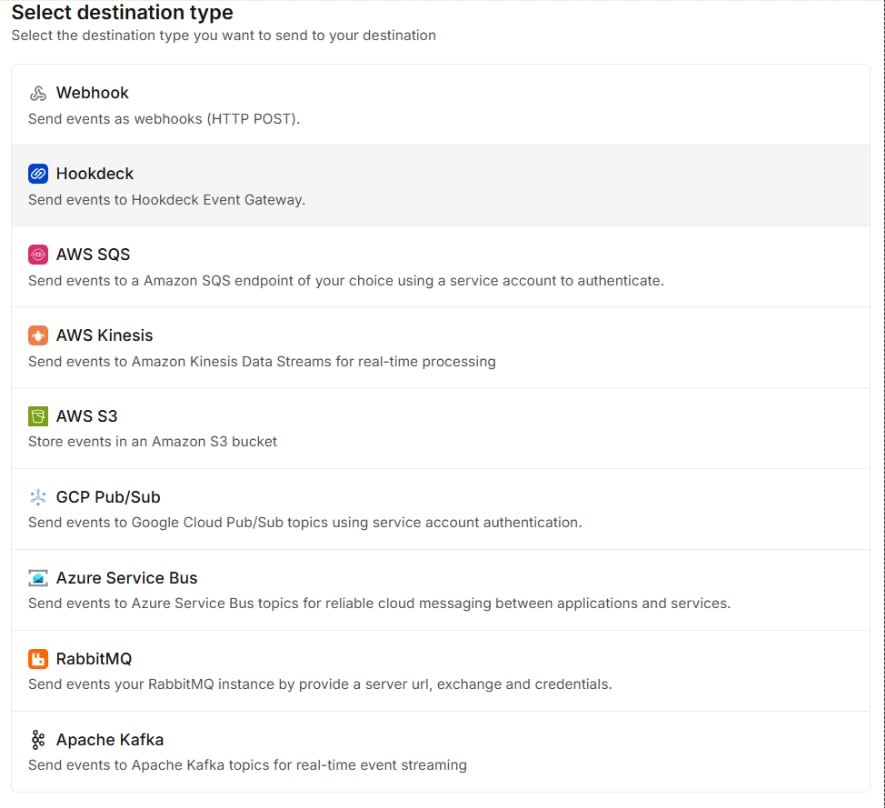Click the orange RabbitMQ icon

(x=38, y=658)
